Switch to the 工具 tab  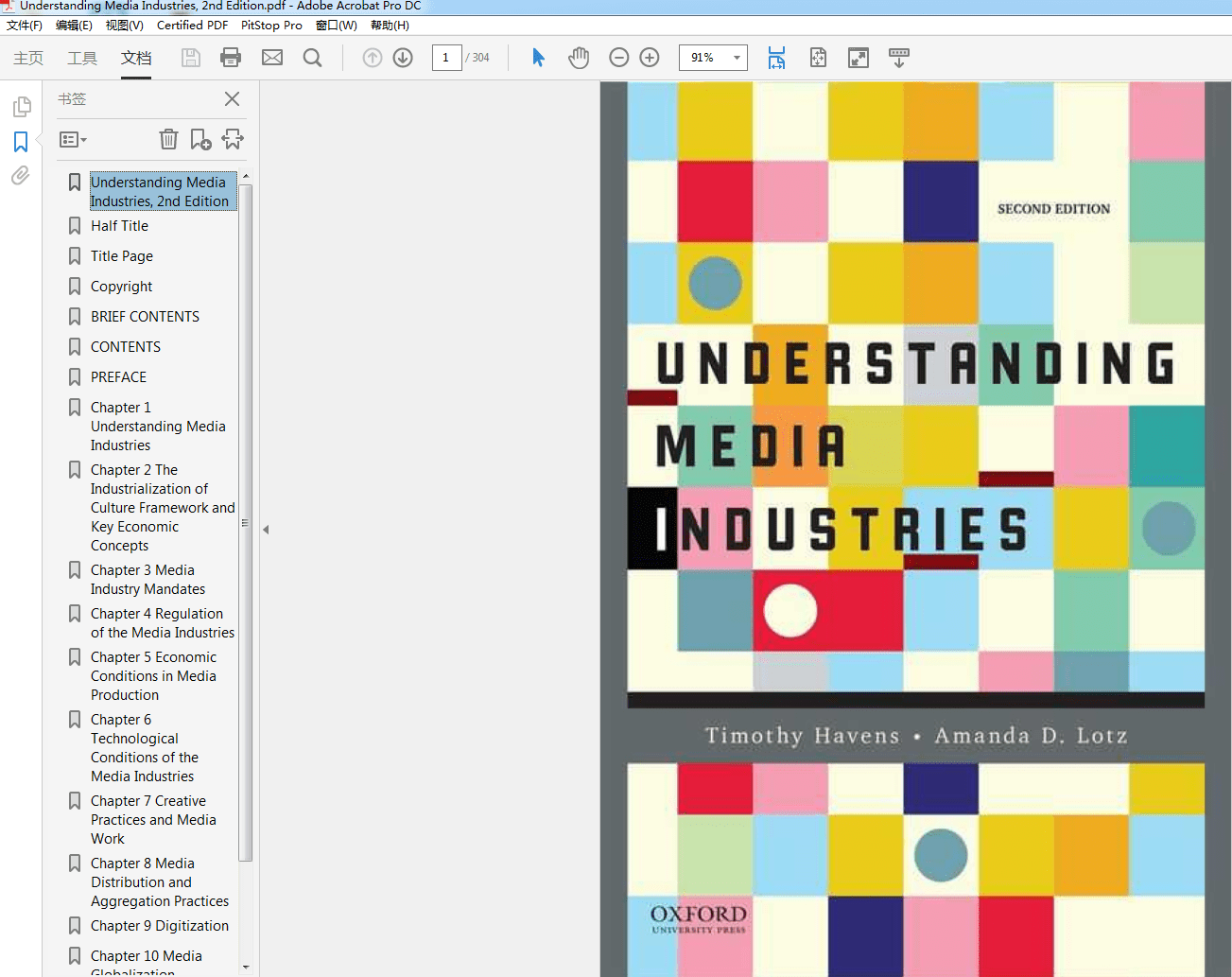(x=81, y=58)
